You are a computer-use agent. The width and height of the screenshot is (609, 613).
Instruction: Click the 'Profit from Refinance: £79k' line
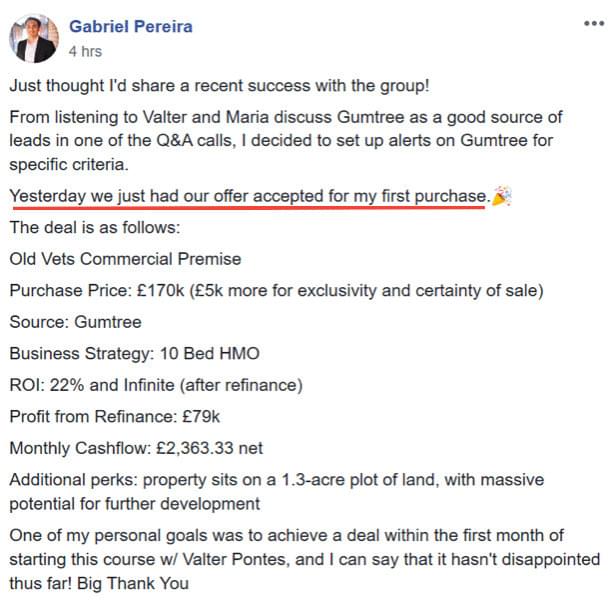point(115,417)
